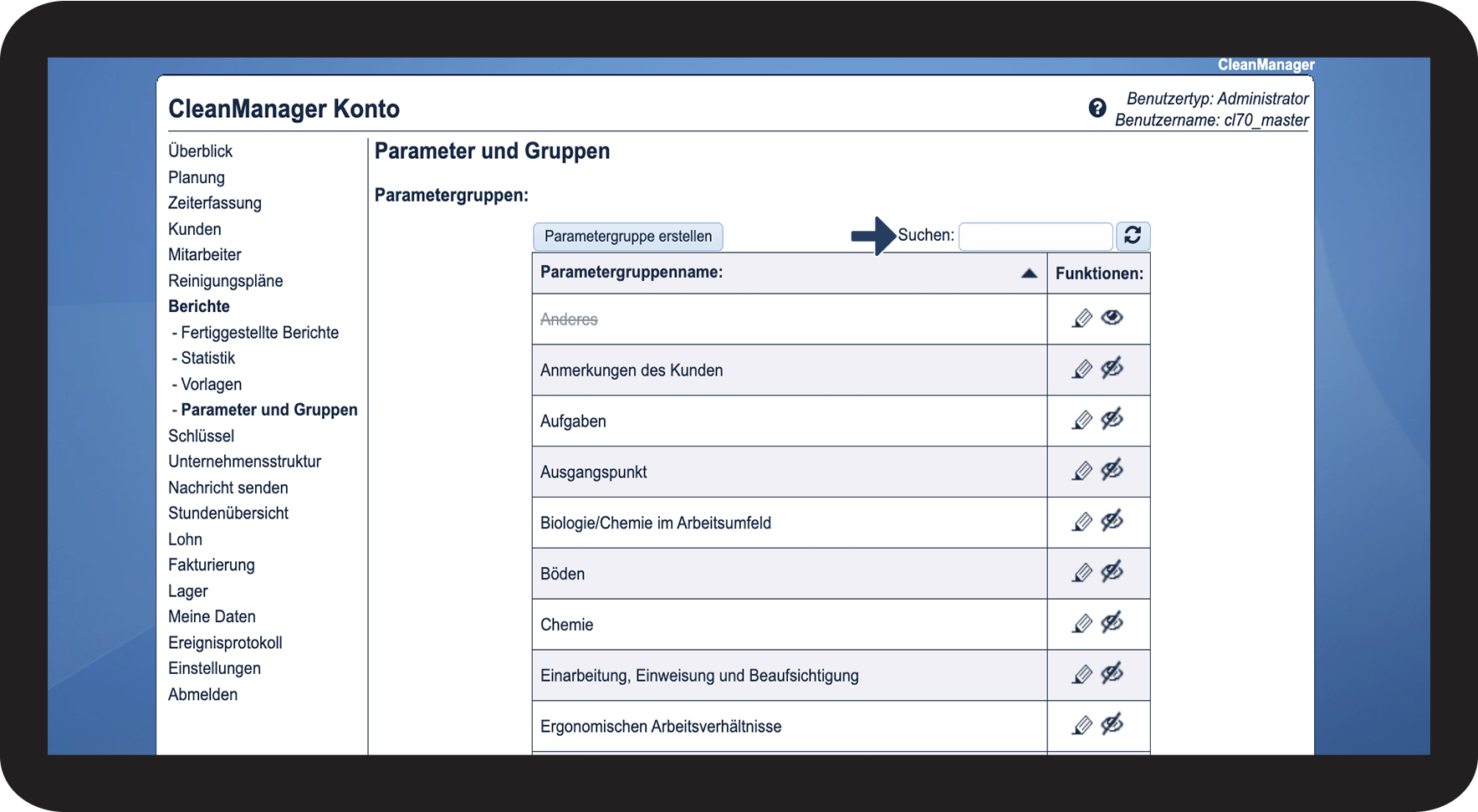Image resolution: width=1478 pixels, height=812 pixels.
Task: Hide the Anmerkungen des Kunden group
Action: click(1112, 368)
